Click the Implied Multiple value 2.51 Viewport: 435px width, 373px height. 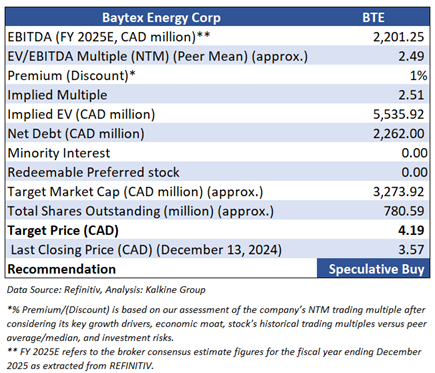411,95
